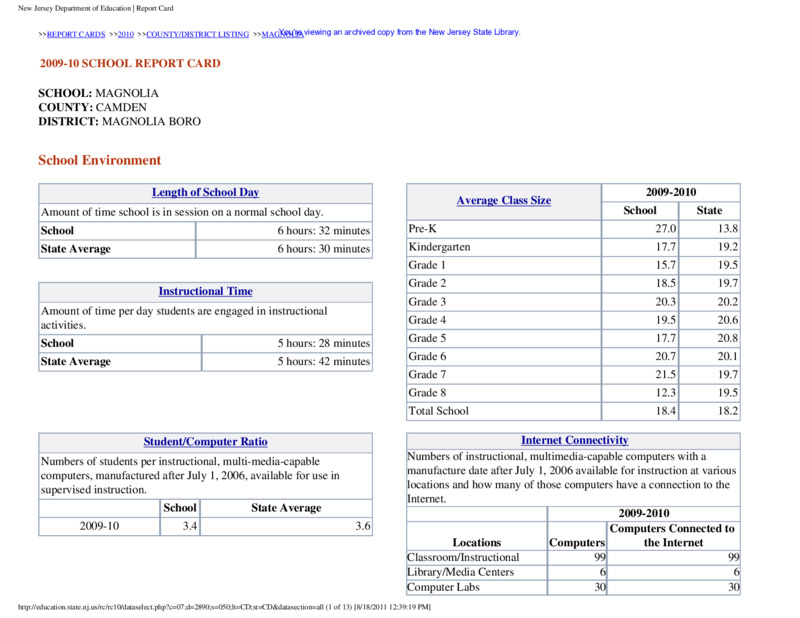Viewport: 800px width, 618px height.
Task: Open the Instructional Time link
Action: pyautogui.click(x=206, y=291)
